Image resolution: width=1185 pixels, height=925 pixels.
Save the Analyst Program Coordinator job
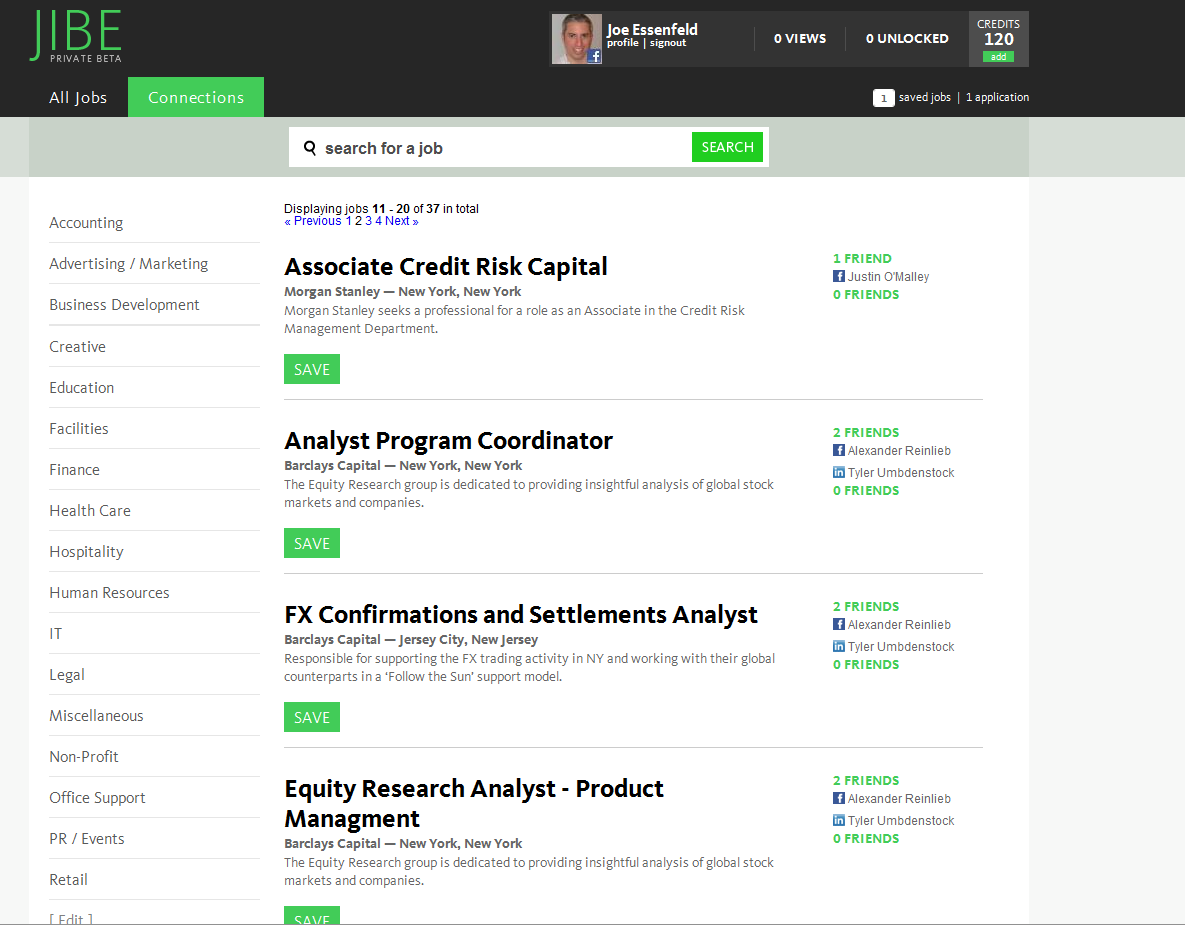pyautogui.click(x=312, y=543)
